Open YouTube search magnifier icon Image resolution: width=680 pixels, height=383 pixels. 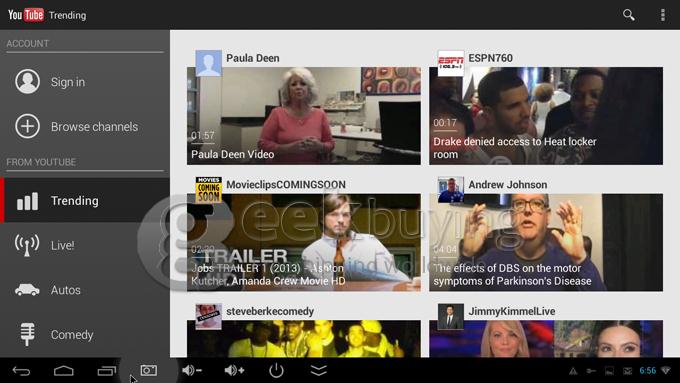[x=628, y=15]
